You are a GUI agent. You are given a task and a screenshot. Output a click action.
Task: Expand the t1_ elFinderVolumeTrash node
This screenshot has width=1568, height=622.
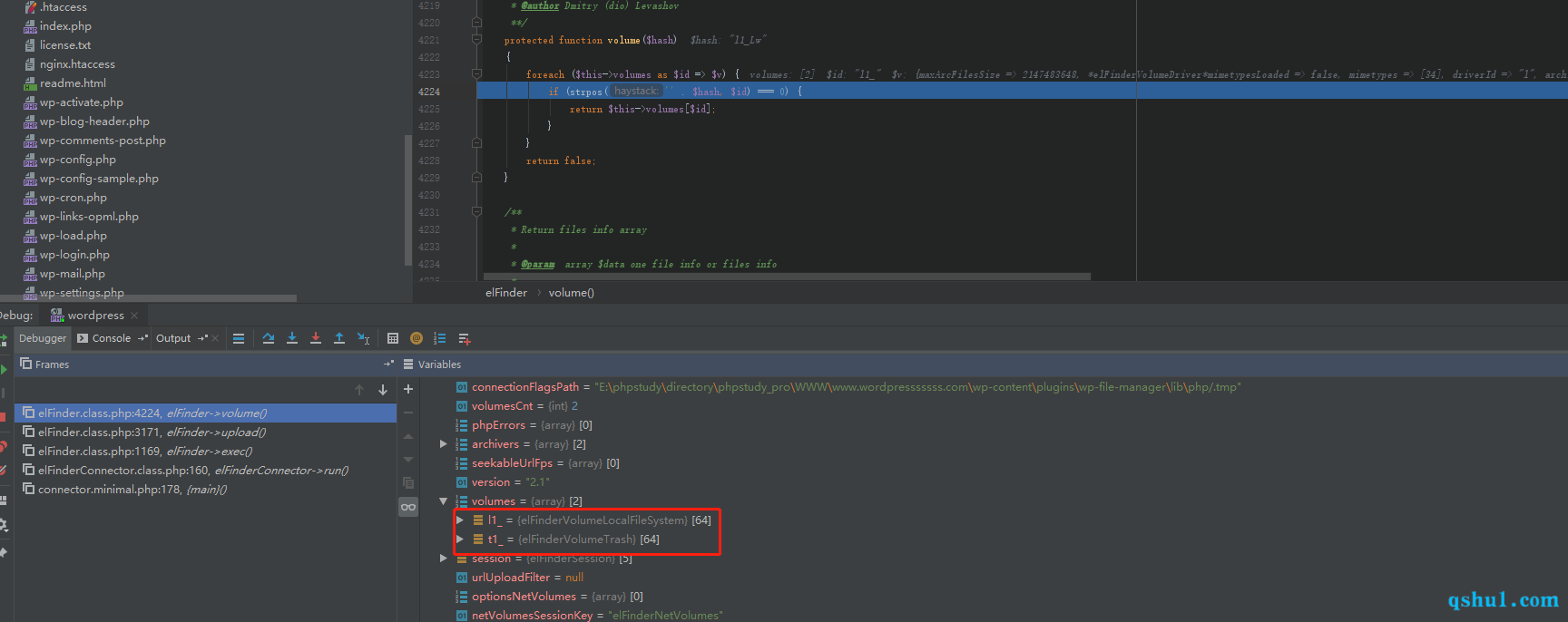[x=460, y=539]
